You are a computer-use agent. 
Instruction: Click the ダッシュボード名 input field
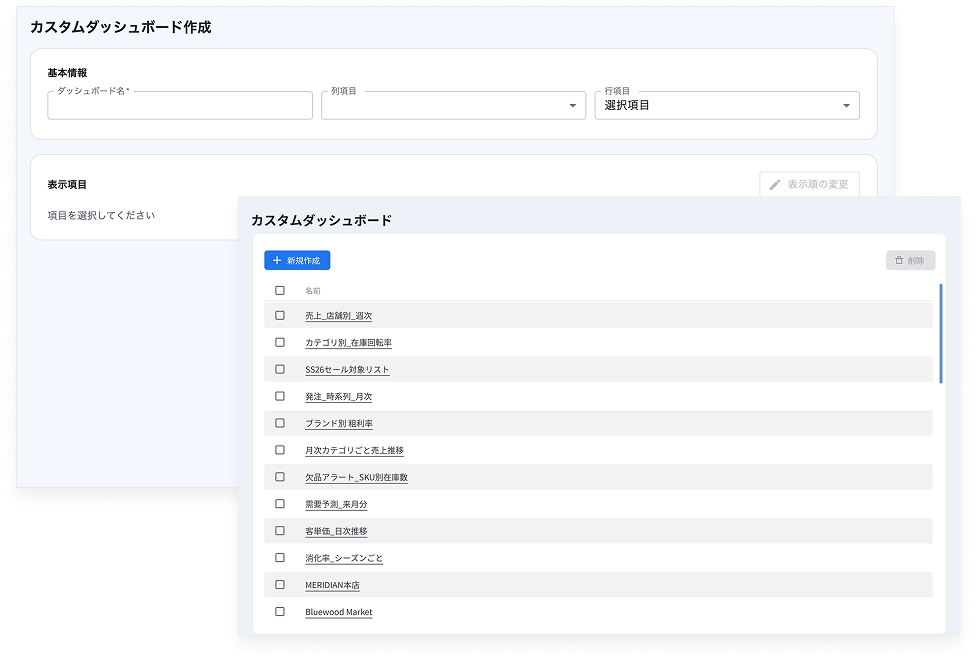coord(180,105)
